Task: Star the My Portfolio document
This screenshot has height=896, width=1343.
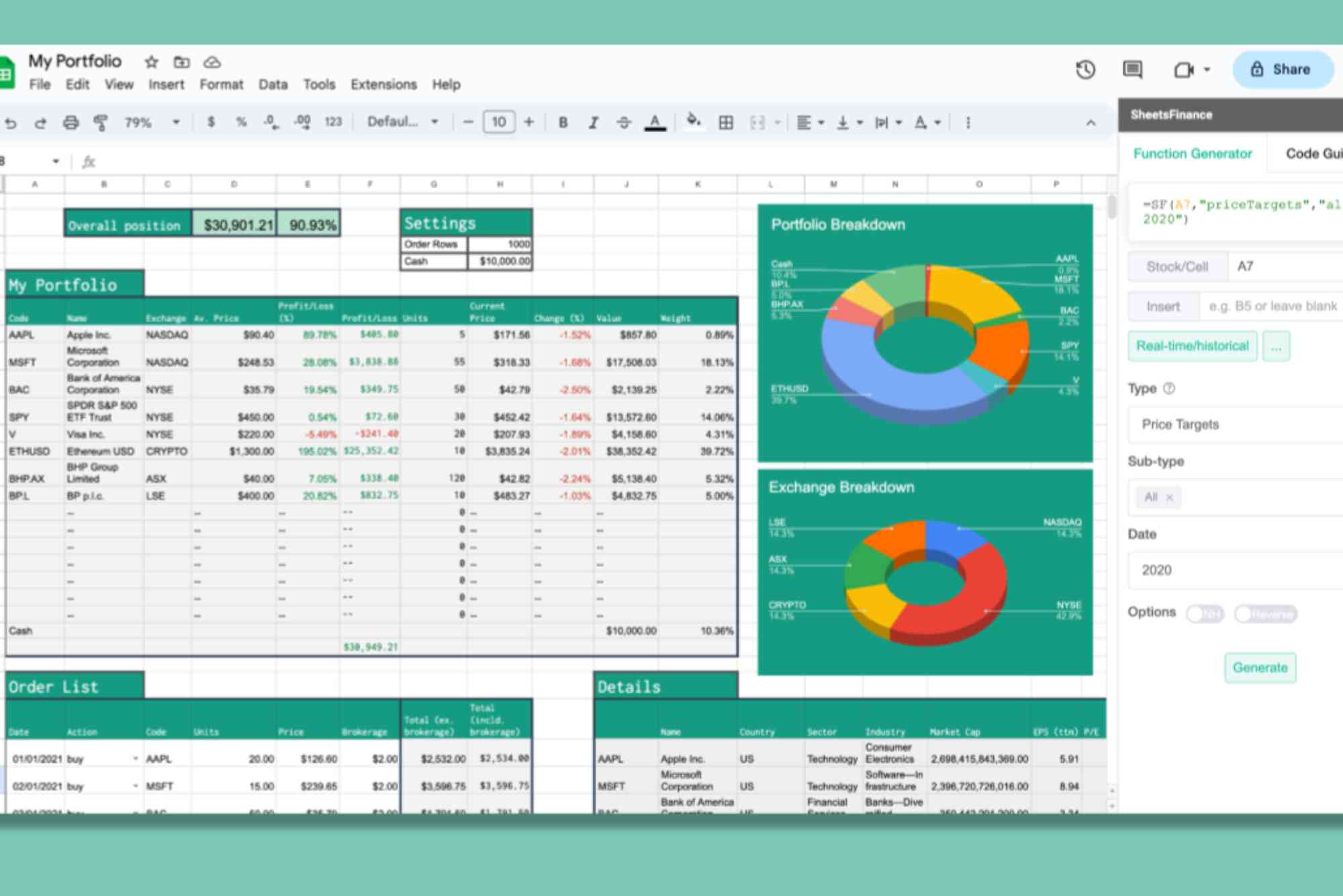Action: (x=151, y=62)
